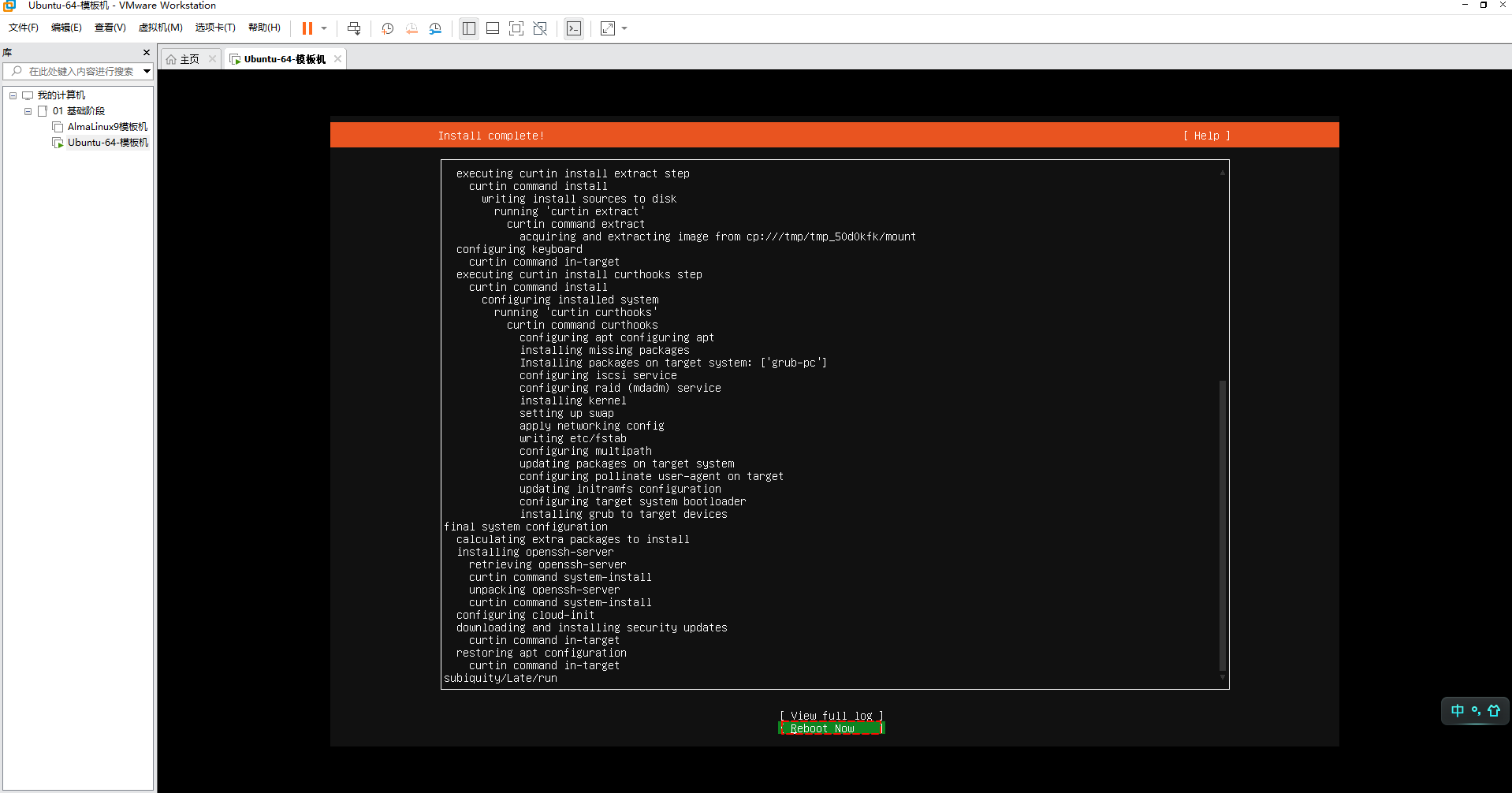Take a snapshot of this virtual machine

point(387,28)
